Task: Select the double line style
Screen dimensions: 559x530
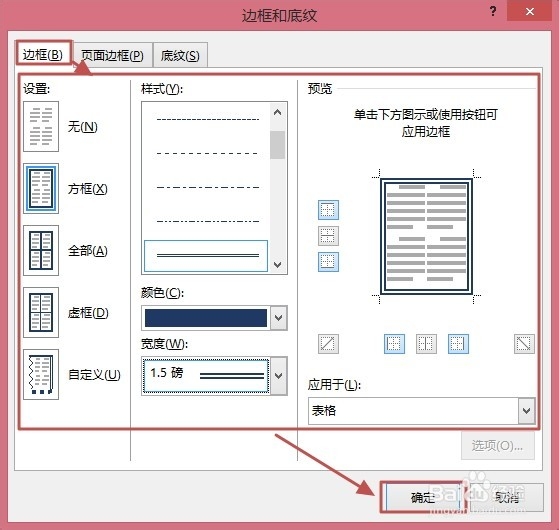Action: pyautogui.click(x=206, y=256)
